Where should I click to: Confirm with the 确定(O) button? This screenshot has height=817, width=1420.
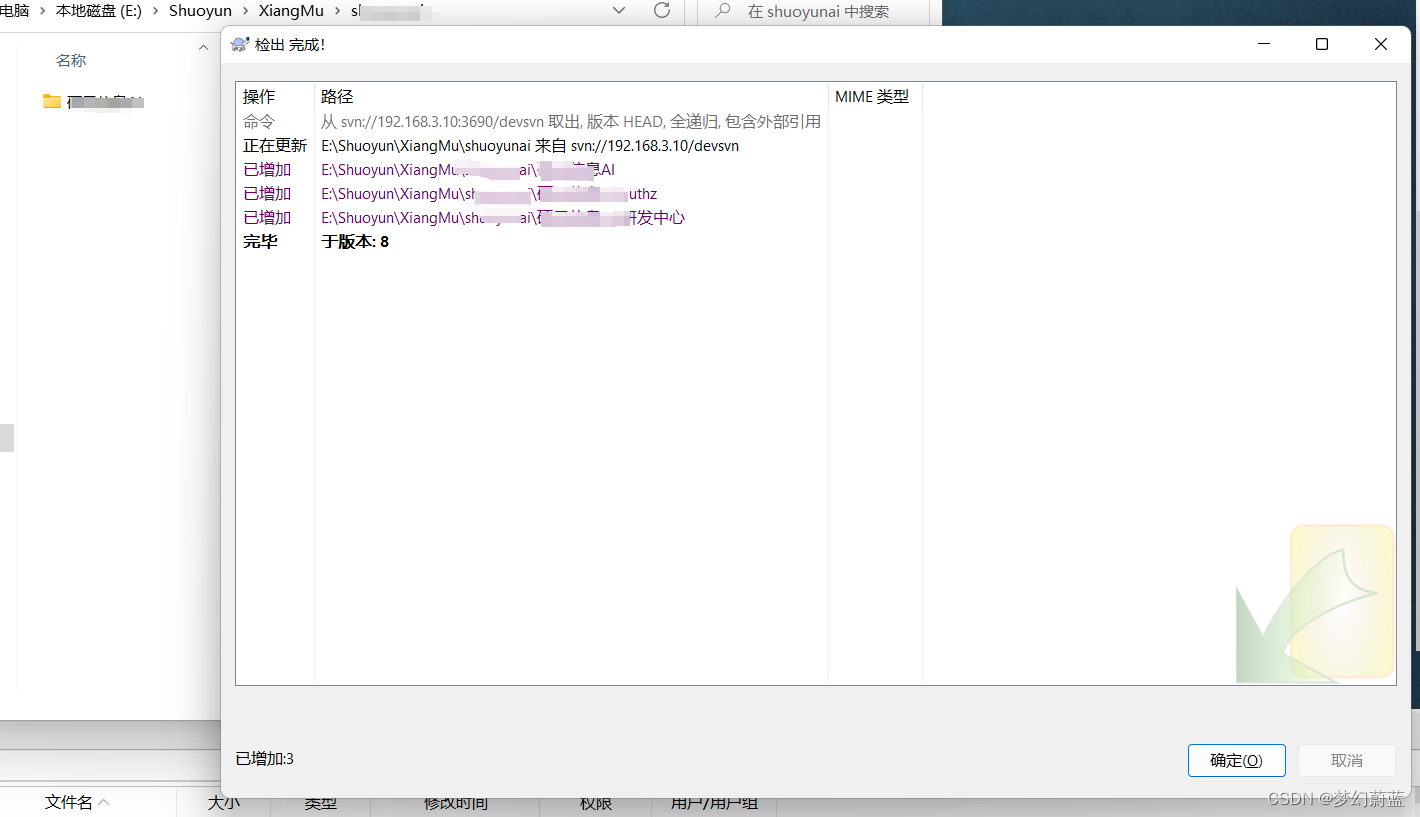1236,761
